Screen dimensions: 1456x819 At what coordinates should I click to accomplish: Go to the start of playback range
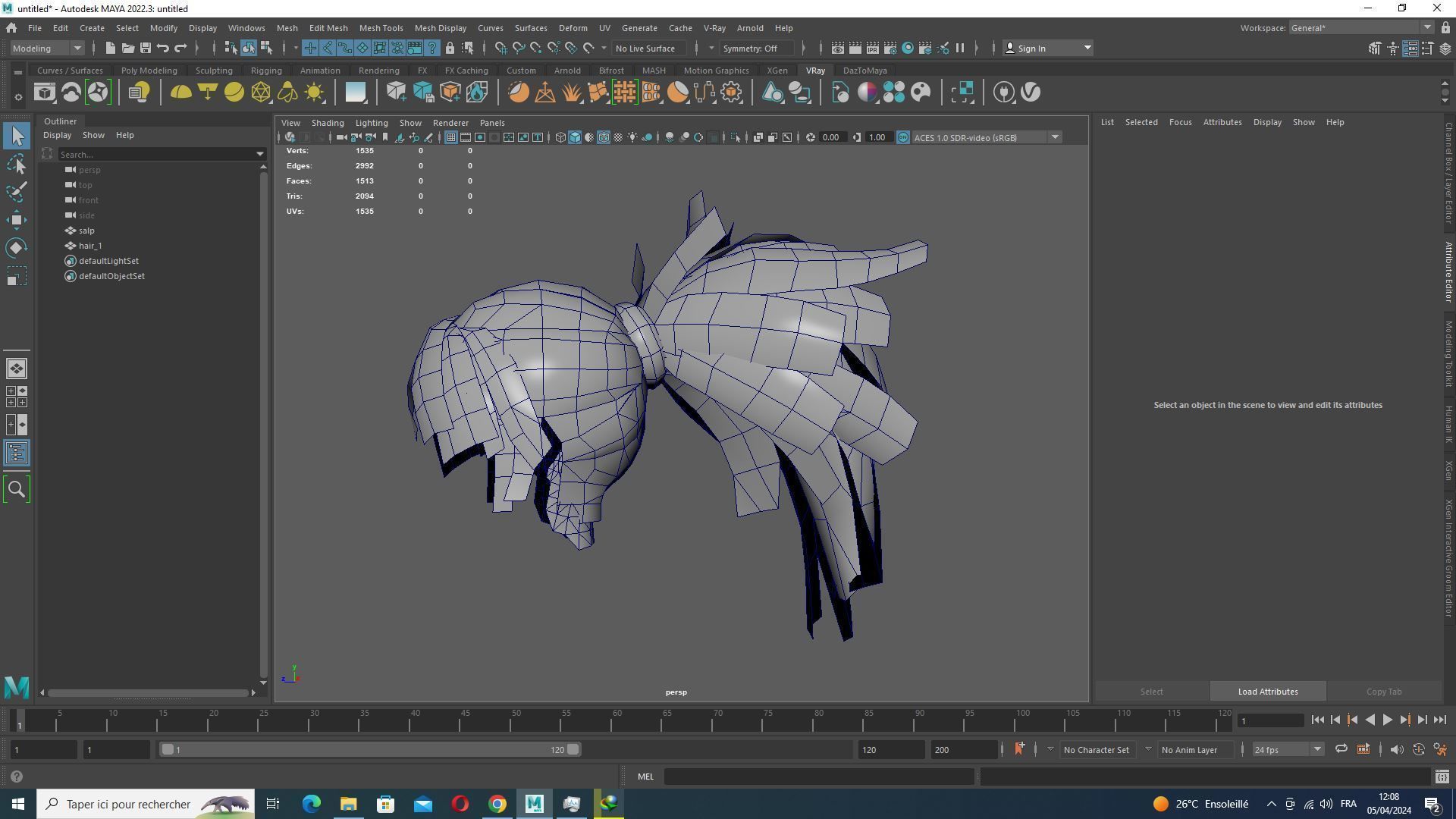click(x=1317, y=720)
